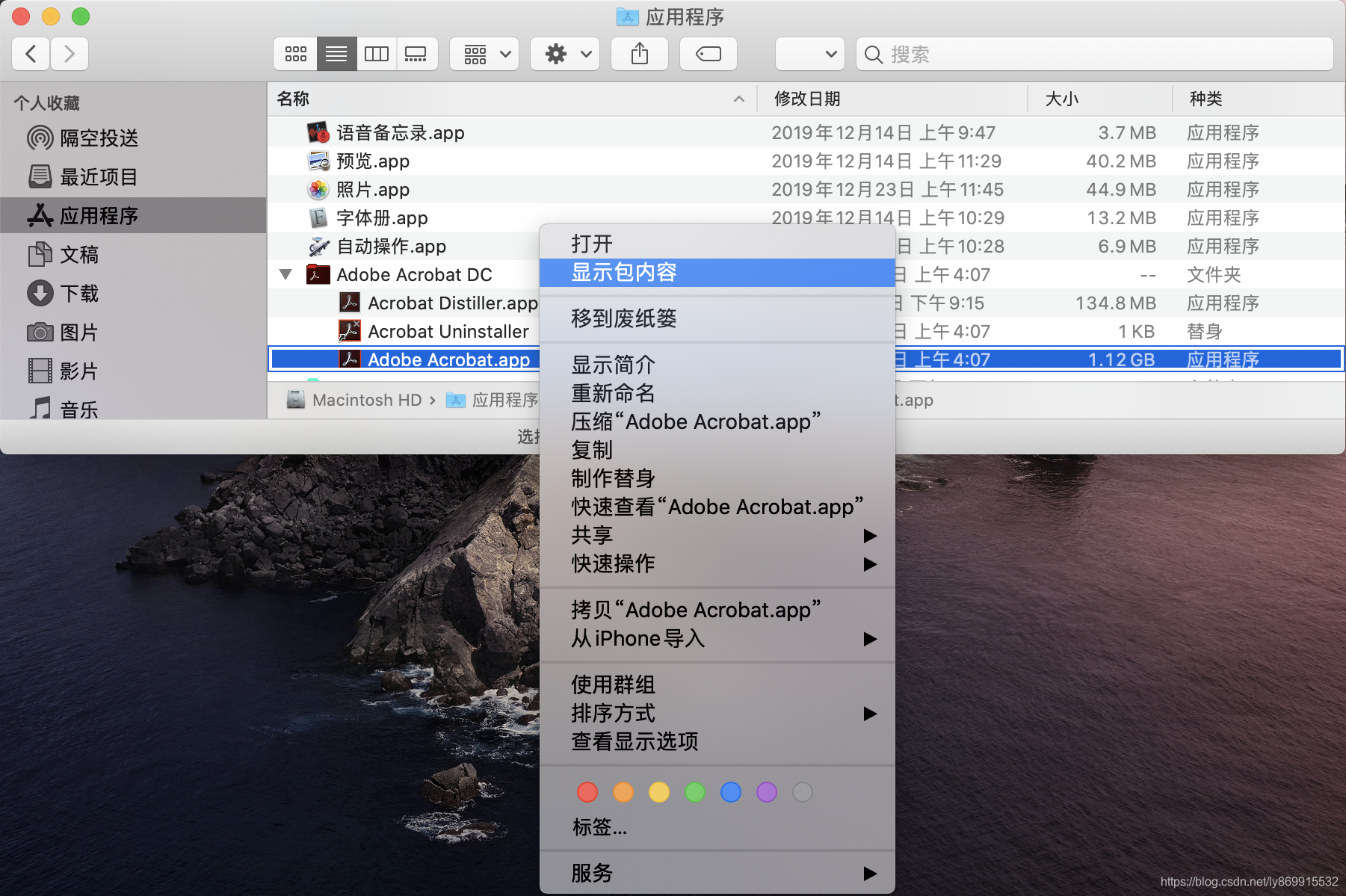The width and height of the screenshot is (1346, 896).
Task: Choose 查看显示选项 from context menu
Action: click(717, 741)
